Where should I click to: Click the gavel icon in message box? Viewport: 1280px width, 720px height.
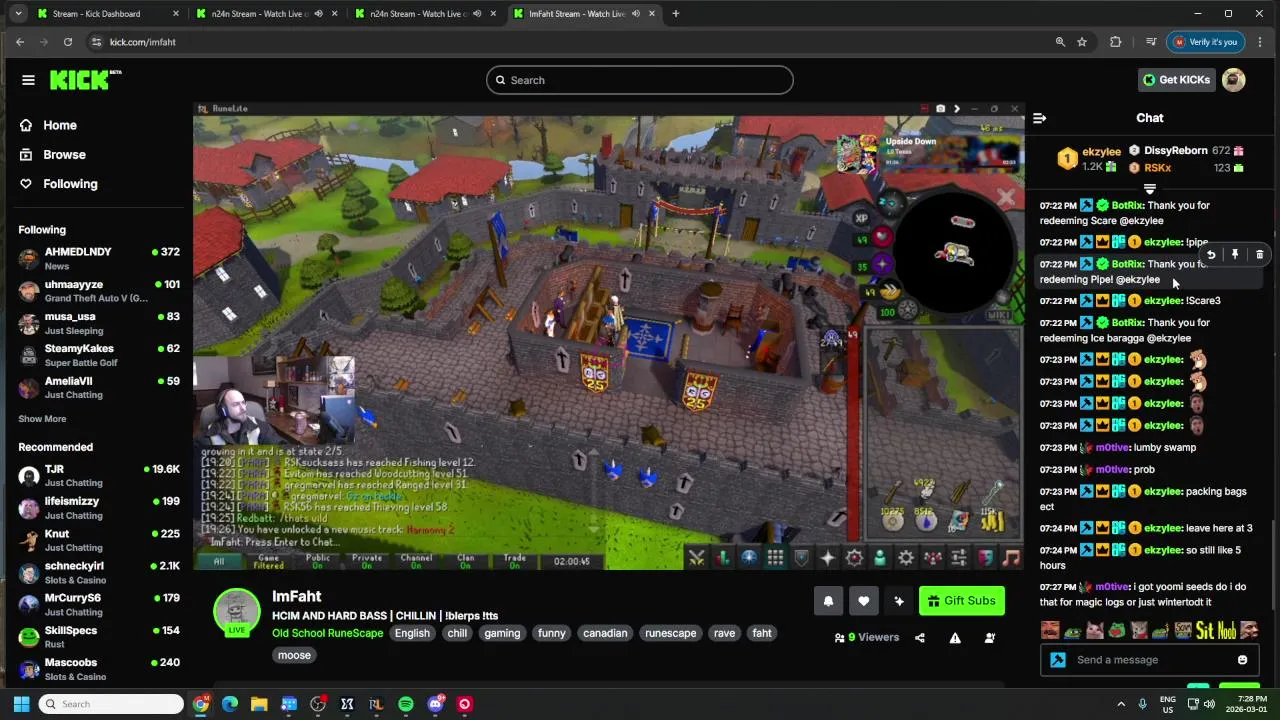point(1058,660)
